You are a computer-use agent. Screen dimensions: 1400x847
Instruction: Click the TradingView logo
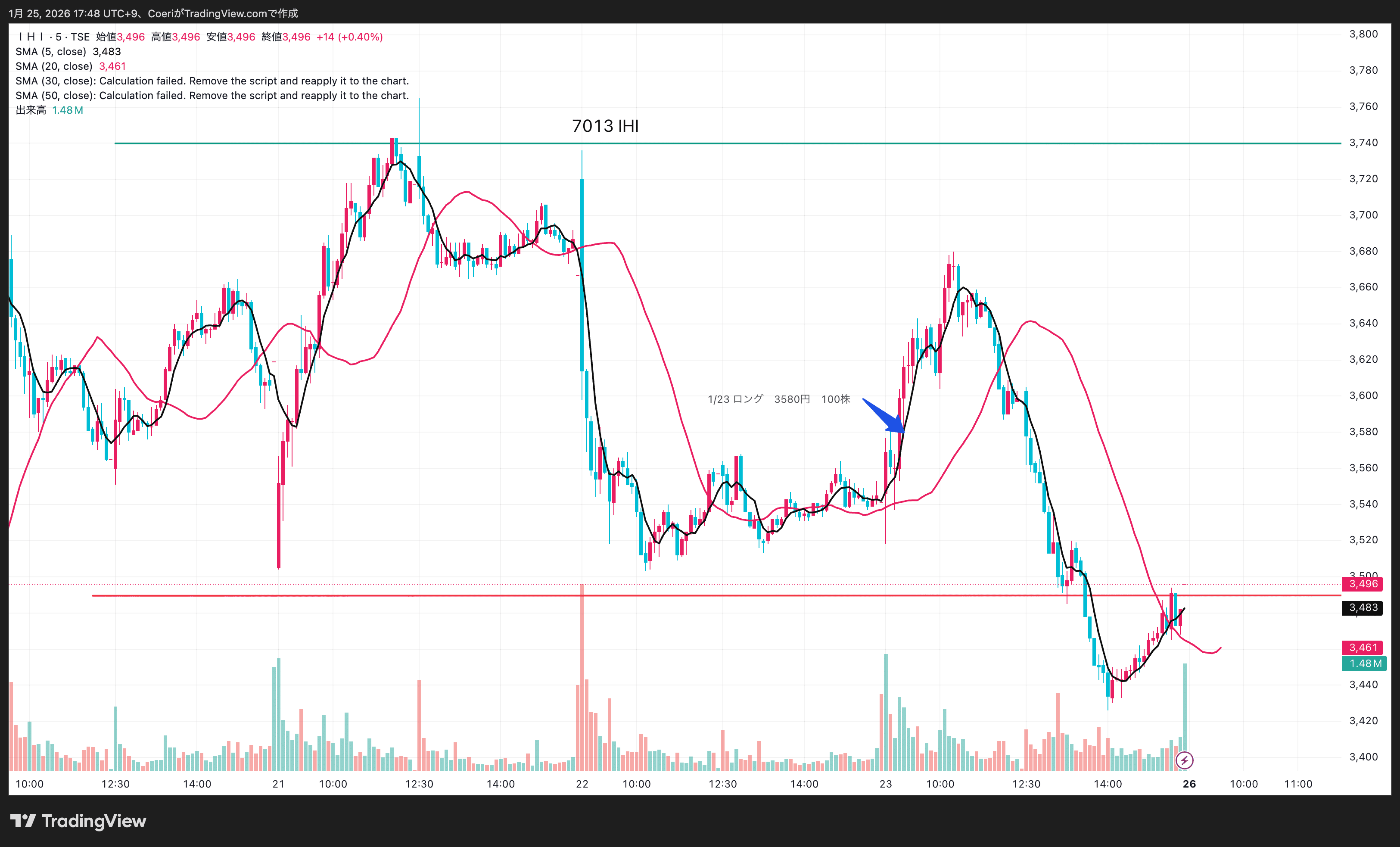78,821
